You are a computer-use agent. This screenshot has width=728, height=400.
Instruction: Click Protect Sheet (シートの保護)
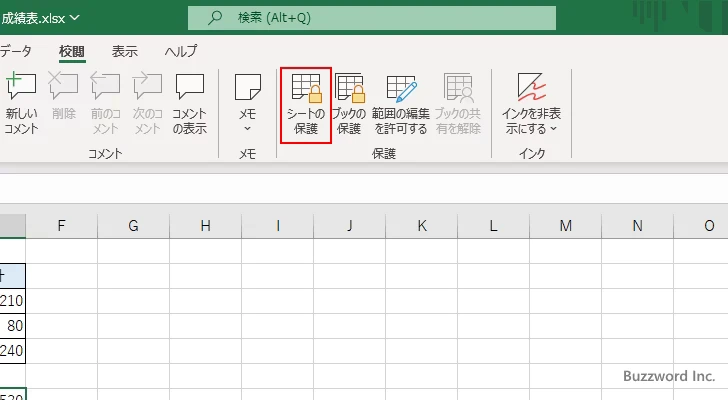tap(306, 105)
